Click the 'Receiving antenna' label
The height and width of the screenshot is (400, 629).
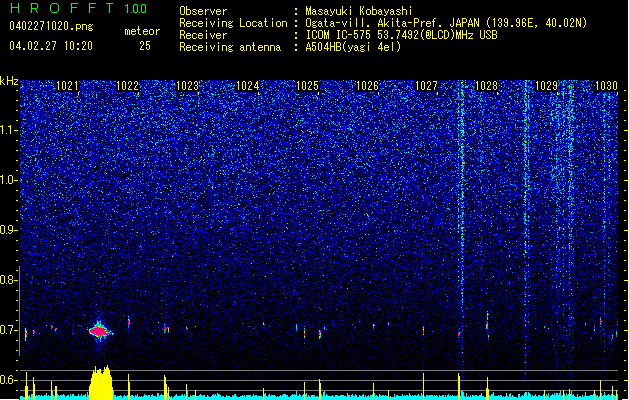[x=230, y=47]
